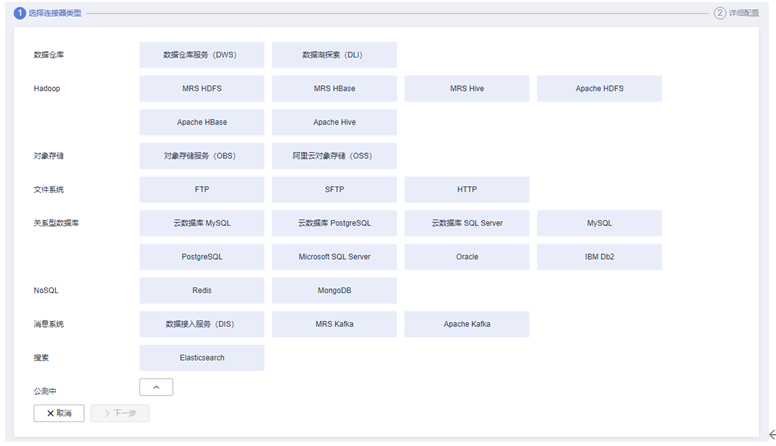Choose the Redis connector

point(201,291)
